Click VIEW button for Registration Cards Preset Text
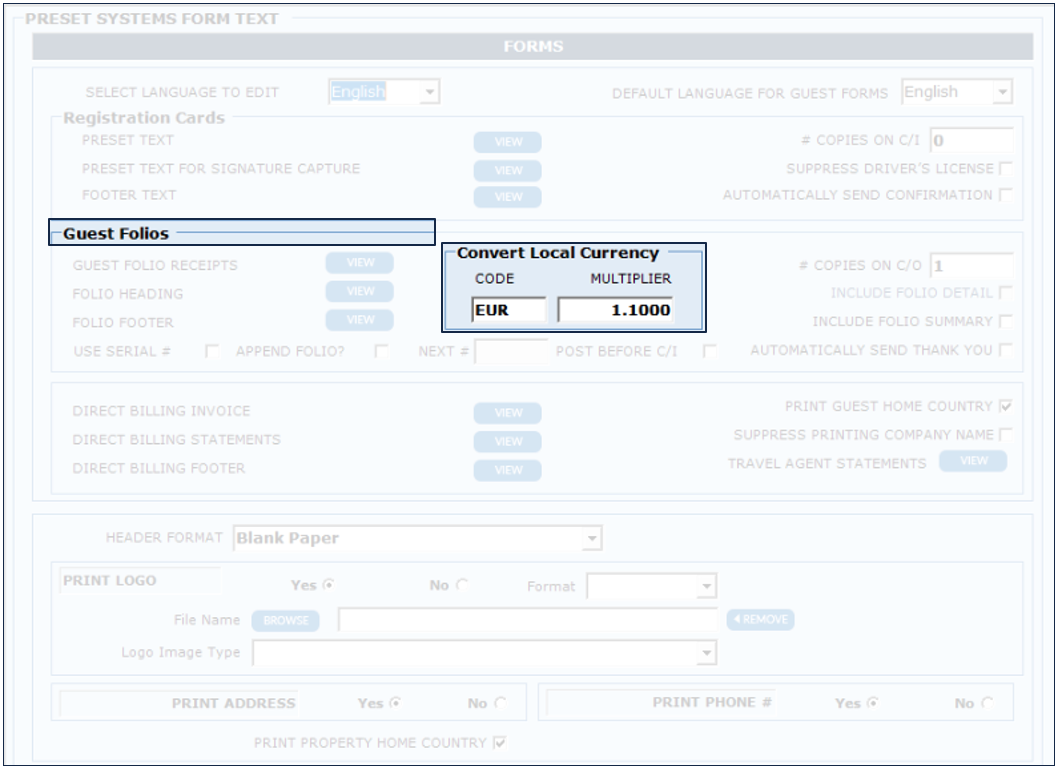1059x769 pixels. 507,142
